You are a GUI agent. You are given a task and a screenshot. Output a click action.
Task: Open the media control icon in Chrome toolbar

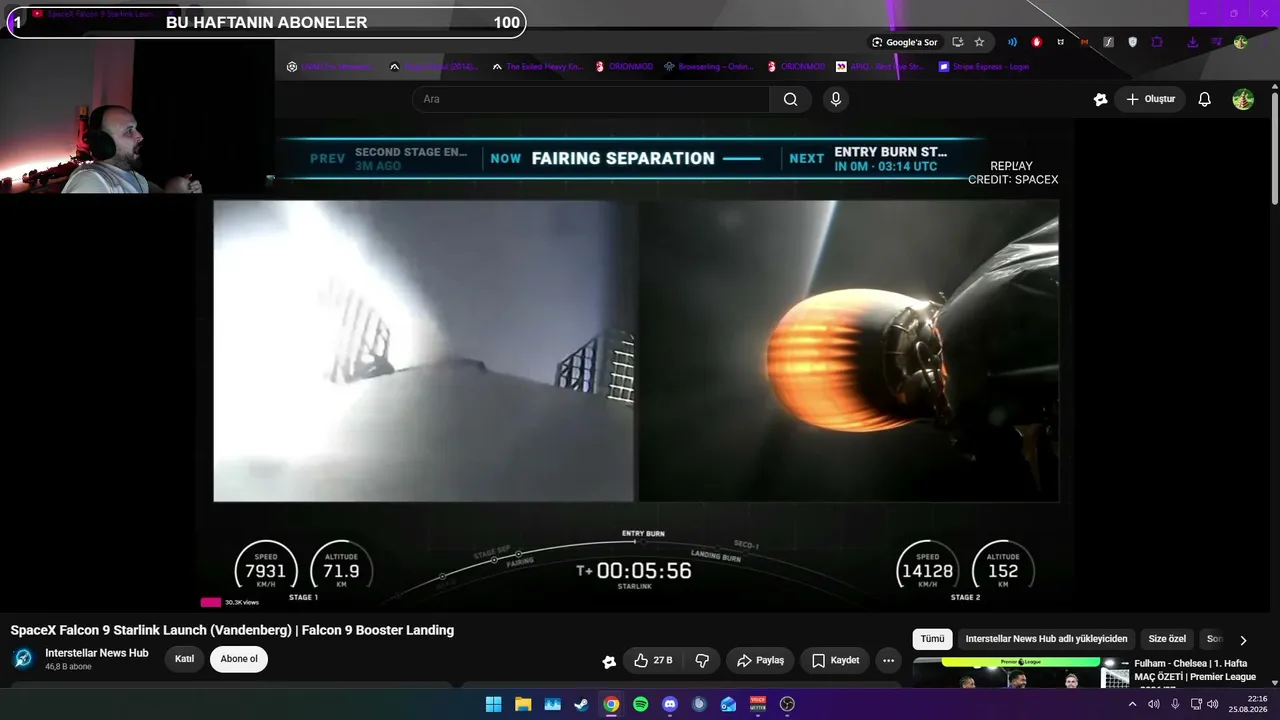pos(1217,42)
